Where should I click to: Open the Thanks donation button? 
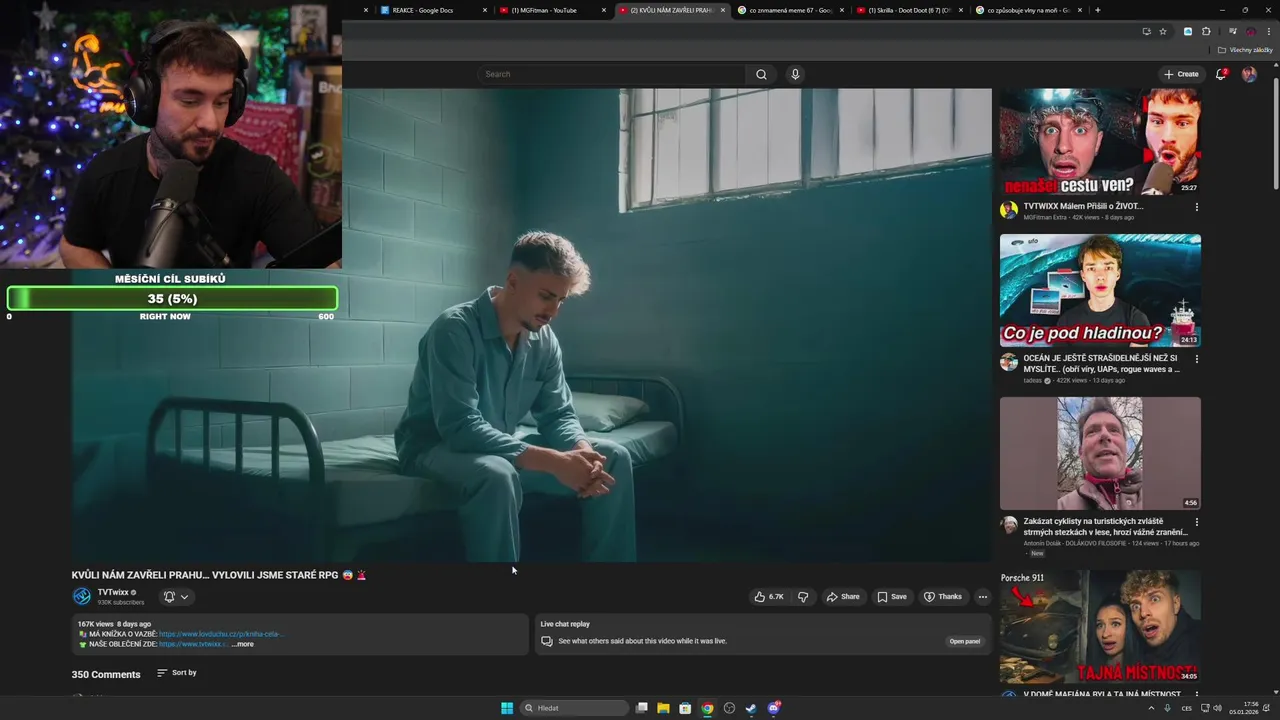(943, 597)
